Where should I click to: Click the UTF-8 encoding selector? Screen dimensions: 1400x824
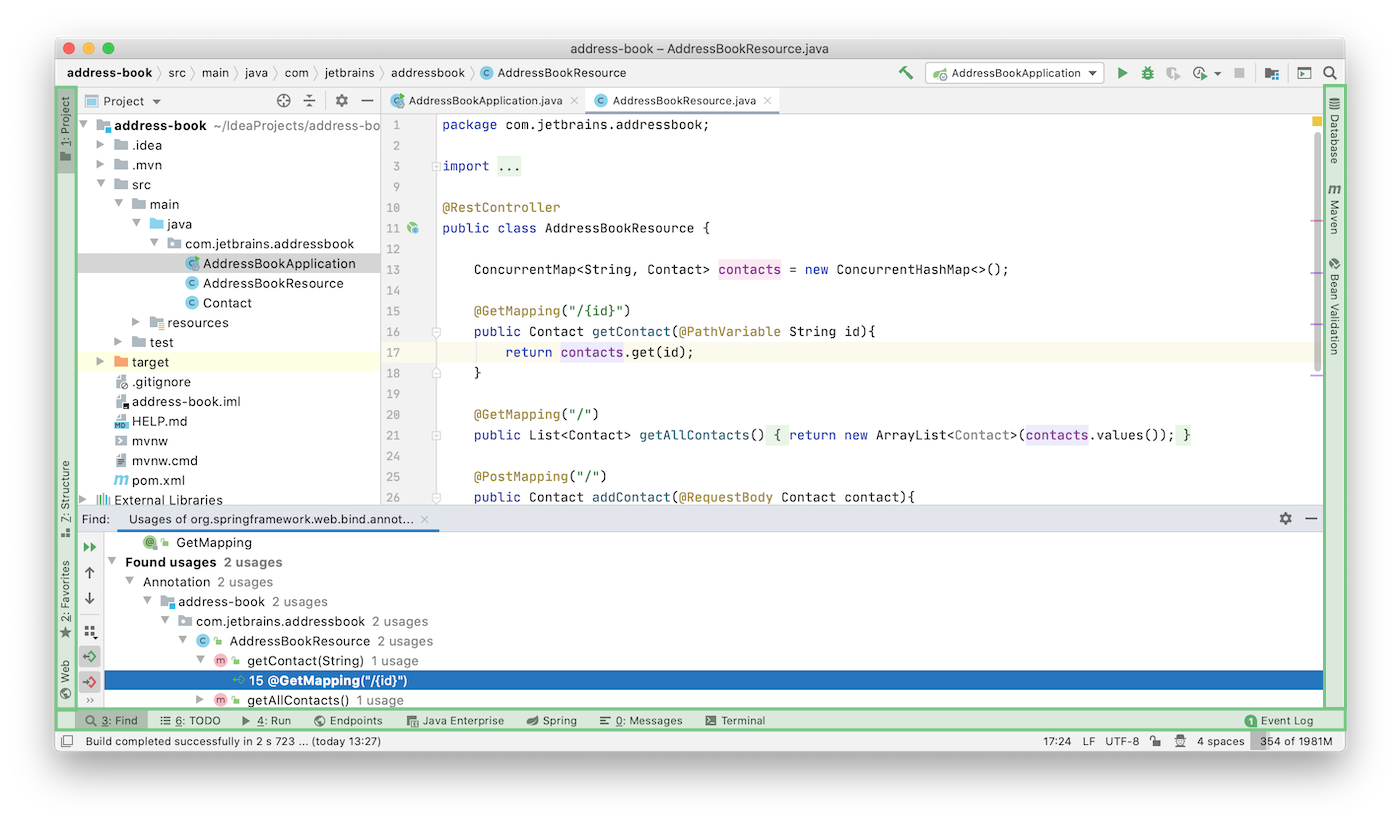click(1122, 741)
